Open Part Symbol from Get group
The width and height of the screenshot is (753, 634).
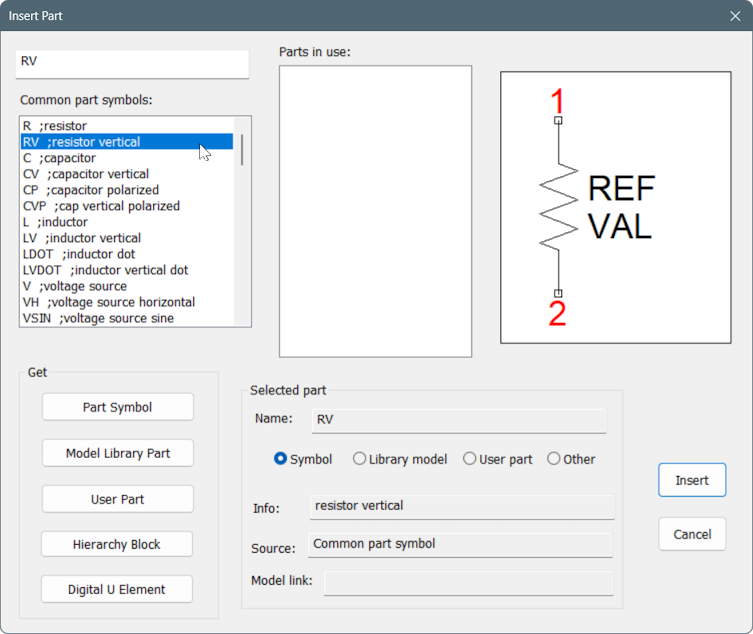[118, 407]
